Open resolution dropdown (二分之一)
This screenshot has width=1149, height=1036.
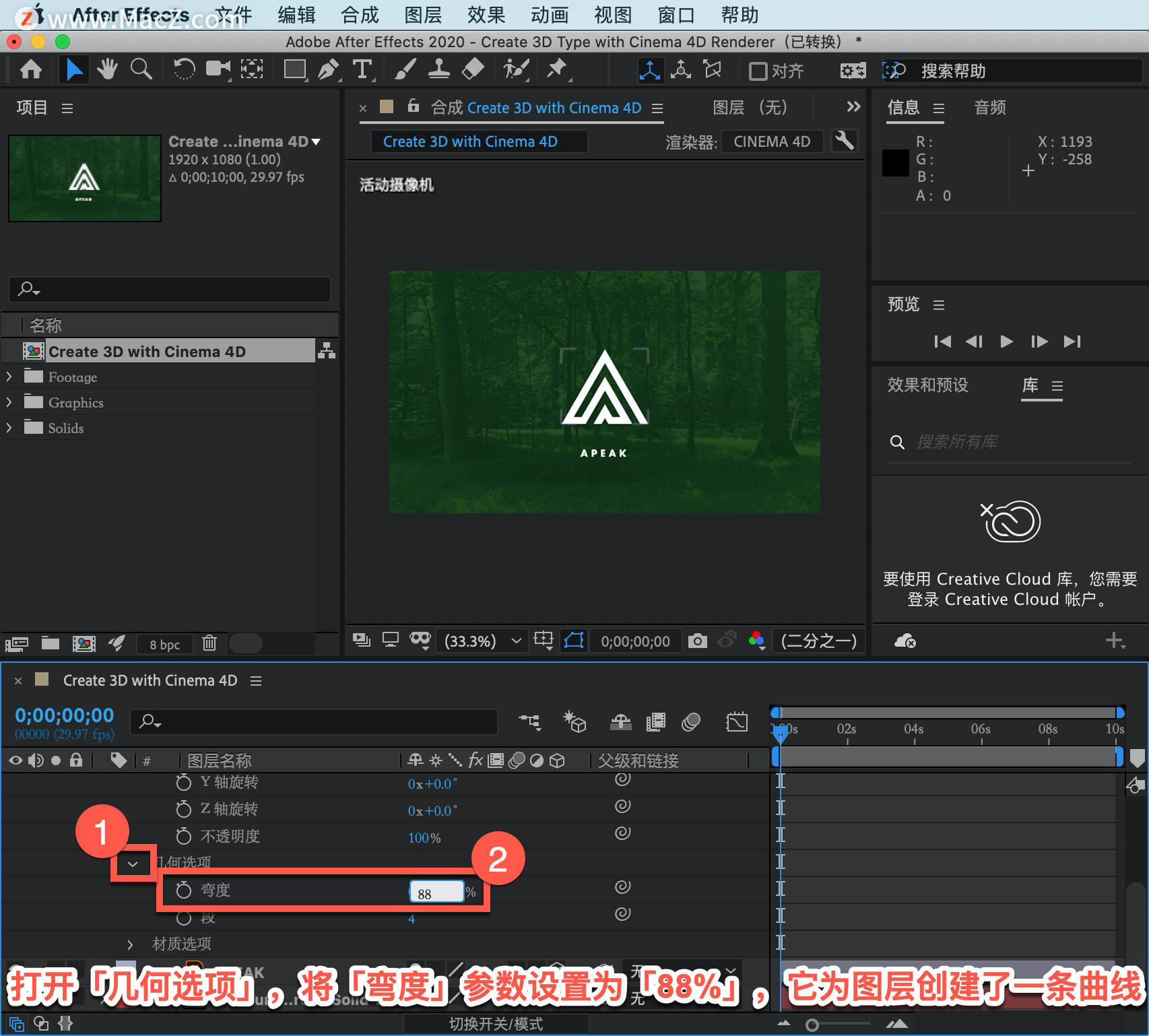click(818, 641)
